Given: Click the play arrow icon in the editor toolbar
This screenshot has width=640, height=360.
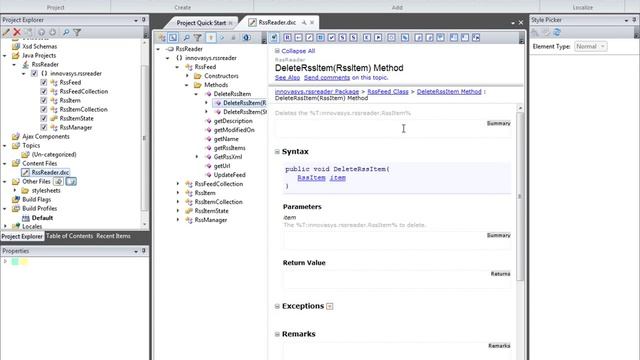Looking at the screenshot, I should (378, 38).
